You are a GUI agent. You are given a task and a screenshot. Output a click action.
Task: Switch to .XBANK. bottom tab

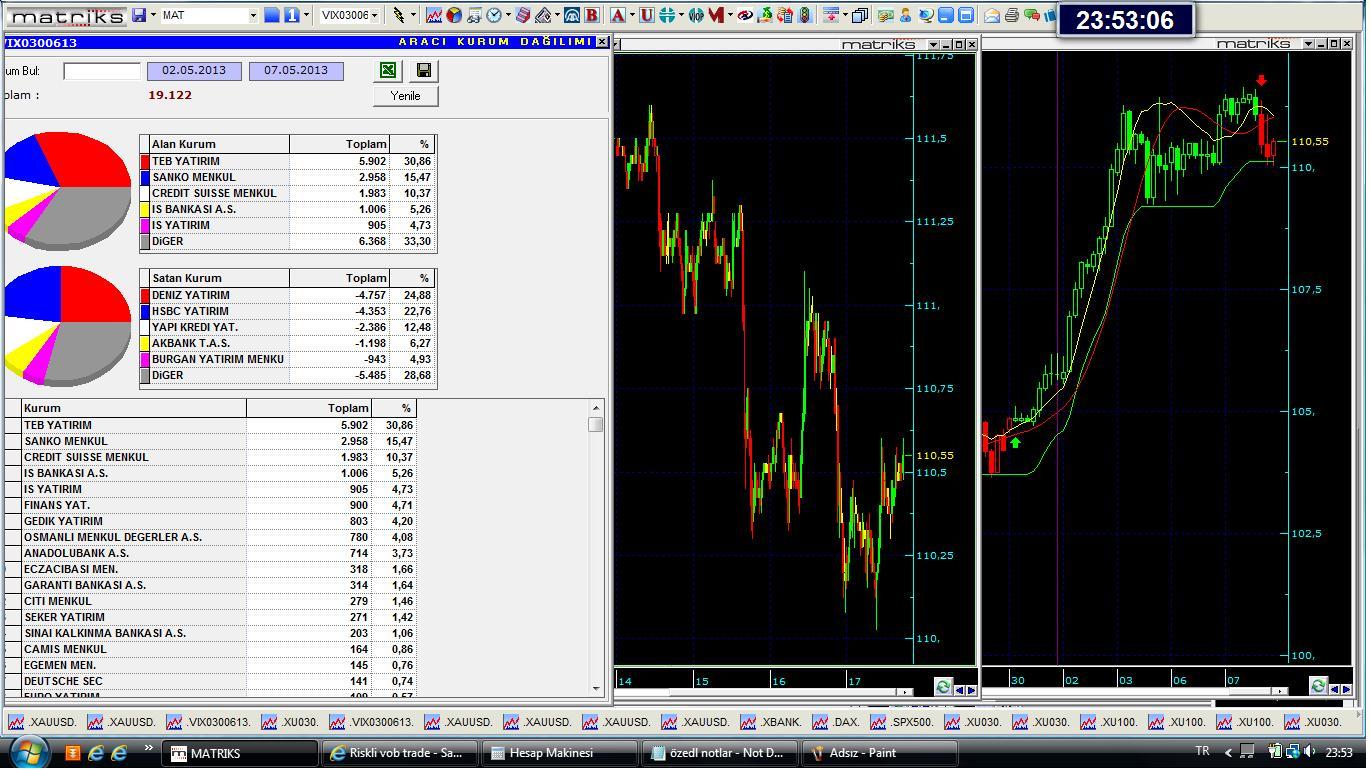770,721
